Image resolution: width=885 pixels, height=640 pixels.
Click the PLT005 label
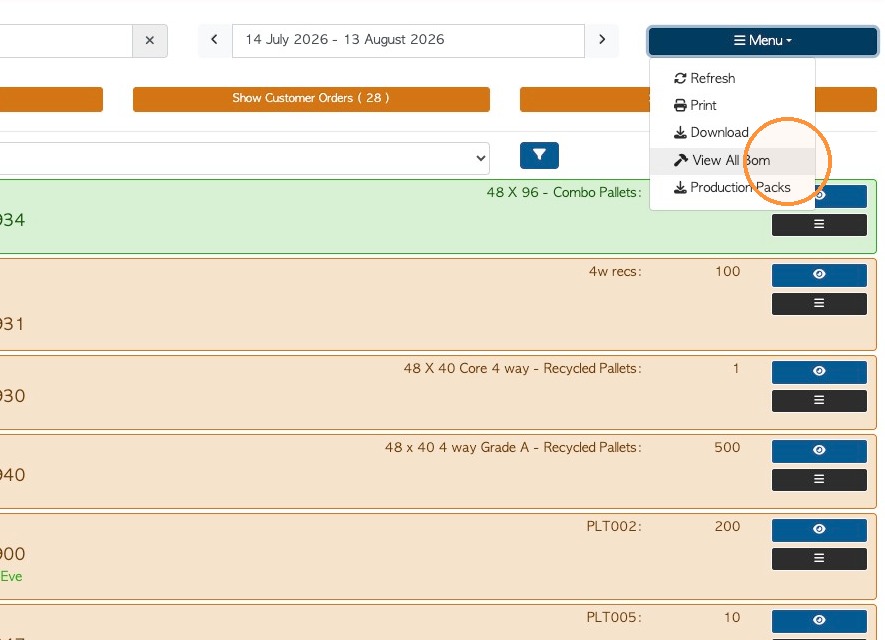coord(614,617)
